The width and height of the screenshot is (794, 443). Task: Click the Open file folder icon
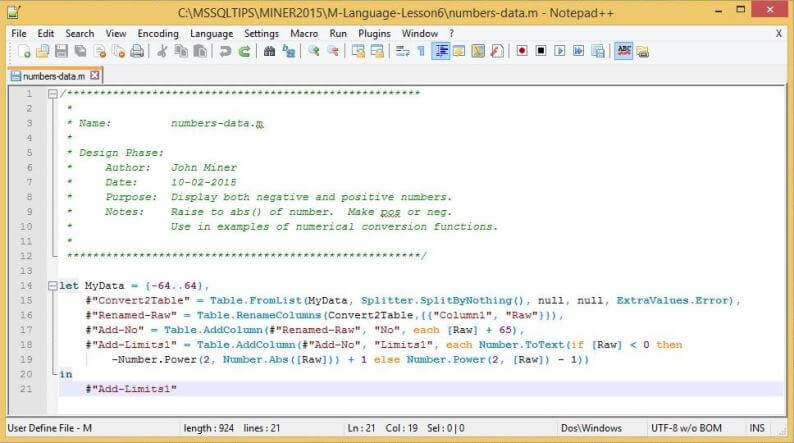point(43,51)
